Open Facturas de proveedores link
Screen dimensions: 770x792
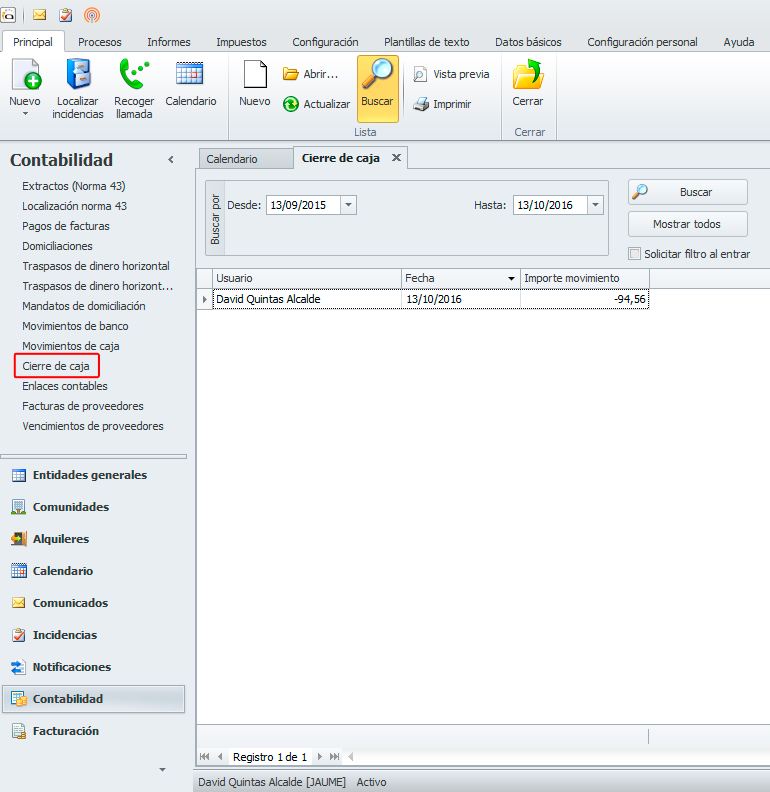pyautogui.click(x=83, y=406)
